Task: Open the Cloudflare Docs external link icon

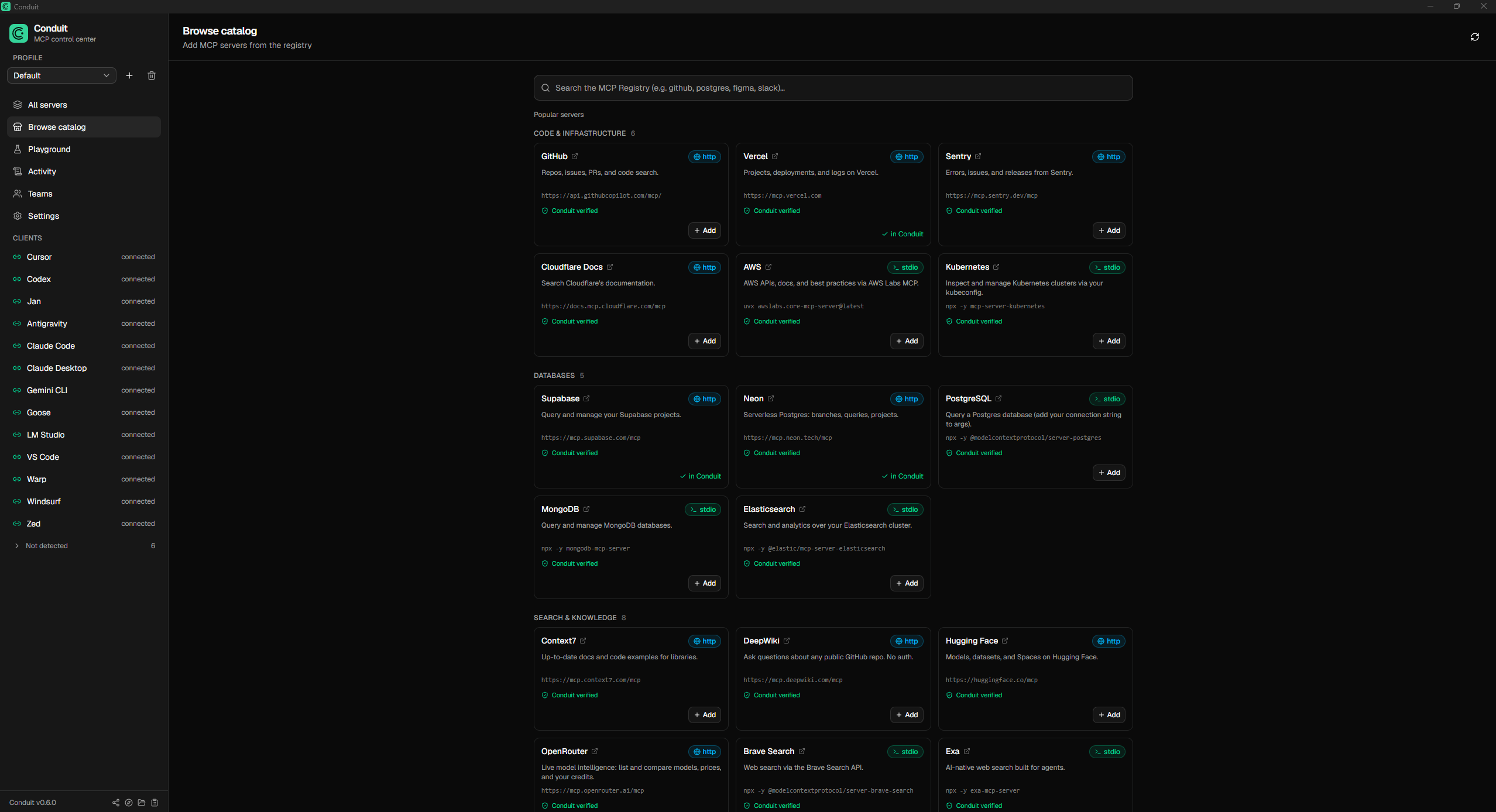Action: (610, 267)
